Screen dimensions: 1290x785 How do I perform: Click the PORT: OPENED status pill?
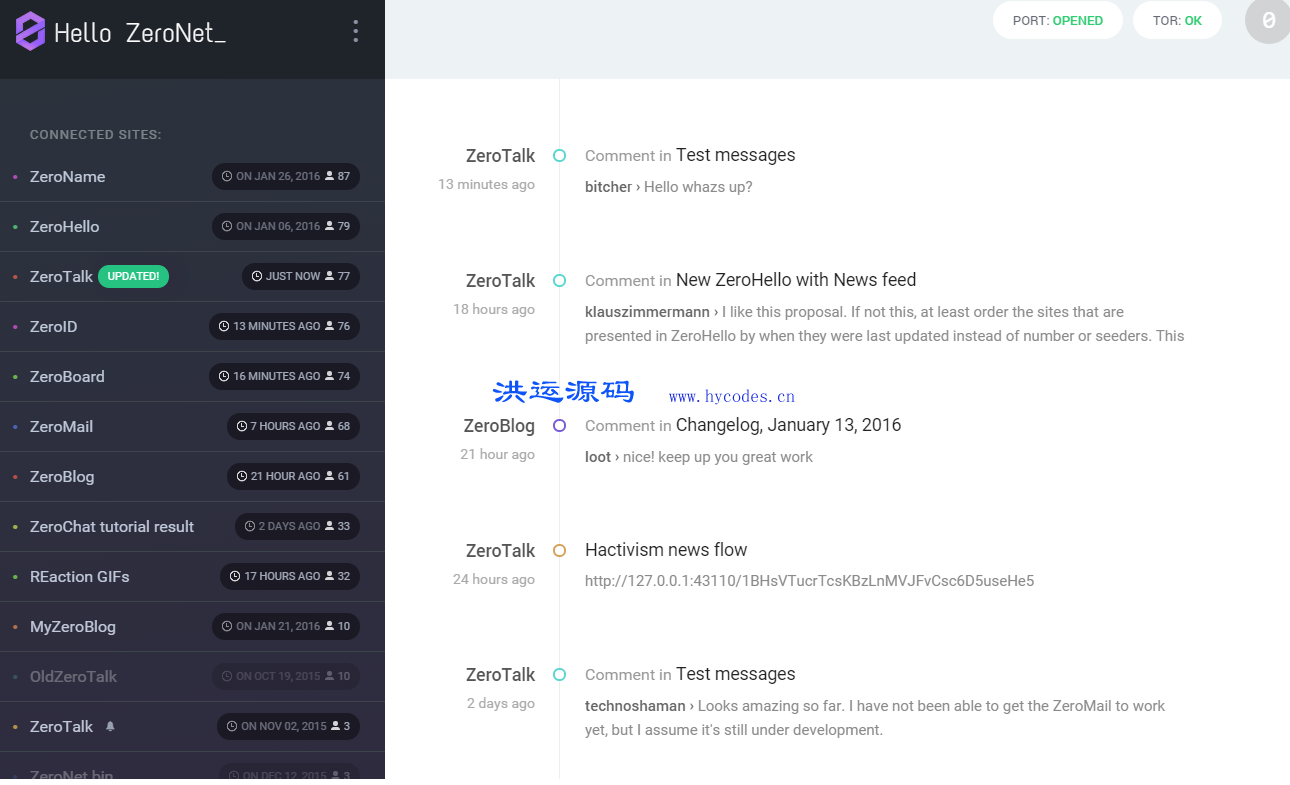[x=1057, y=21]
